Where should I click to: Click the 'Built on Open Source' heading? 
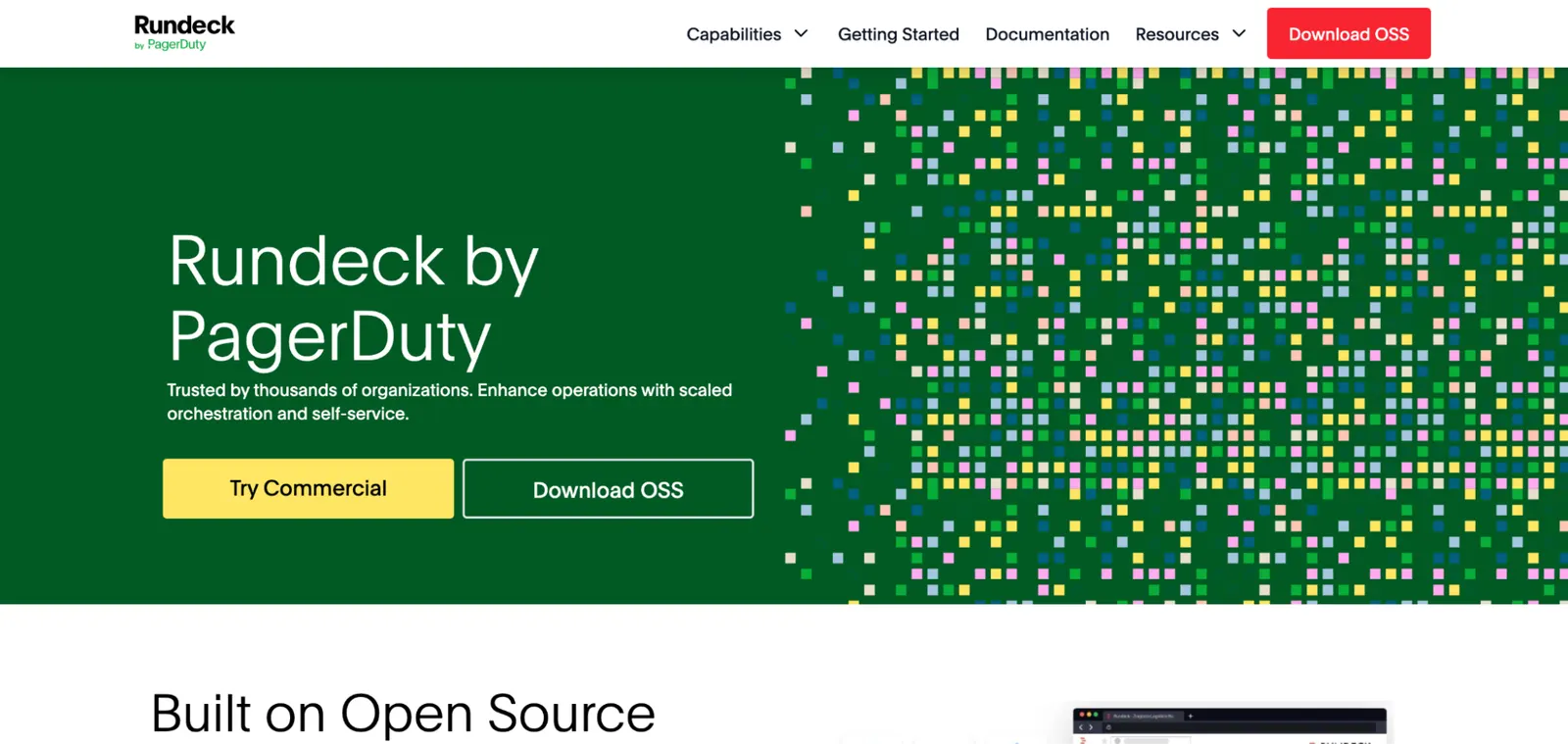(403, 713)
